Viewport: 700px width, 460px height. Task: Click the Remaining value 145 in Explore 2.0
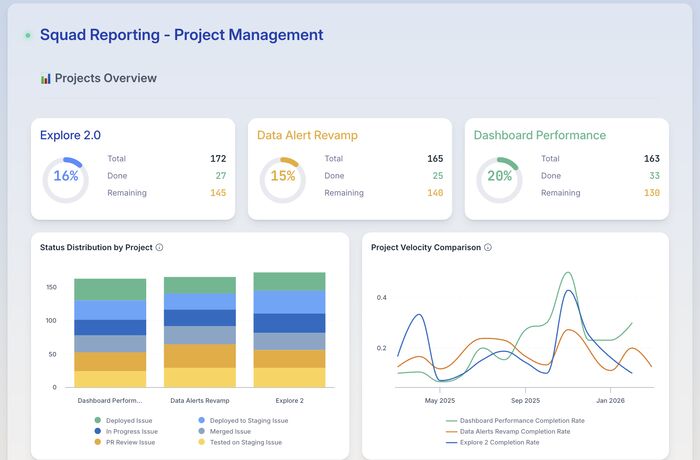click(x=218, y=193)
